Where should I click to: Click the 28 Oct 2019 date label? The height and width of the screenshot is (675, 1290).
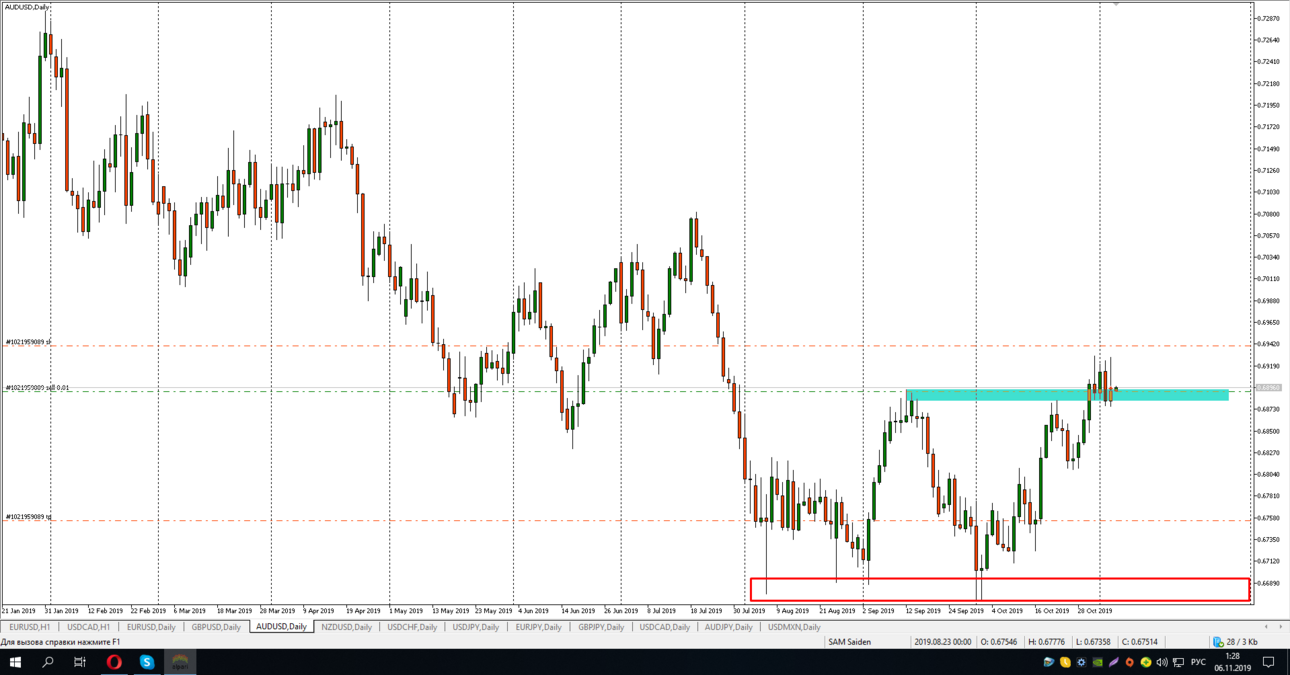(x=1094, y=610)
